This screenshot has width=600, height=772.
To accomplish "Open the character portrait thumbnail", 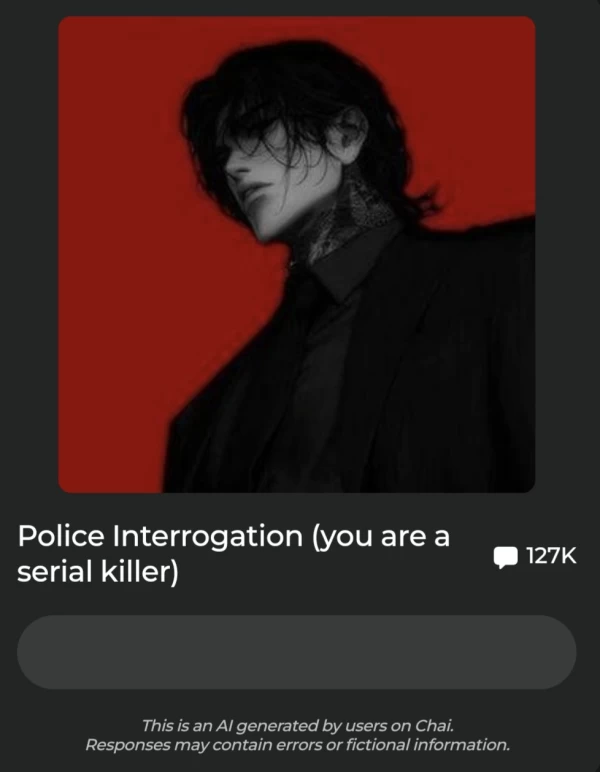I will coord(297,254).
